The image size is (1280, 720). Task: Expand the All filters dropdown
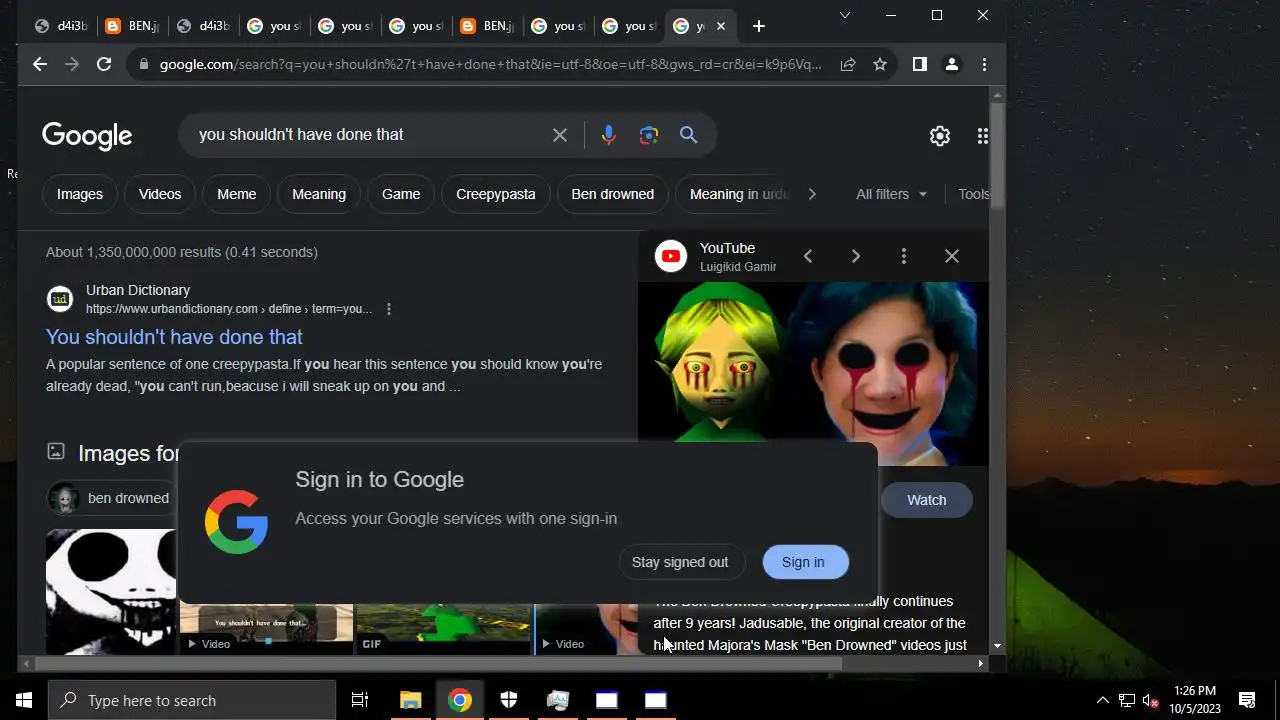click(x=892, y=194)
